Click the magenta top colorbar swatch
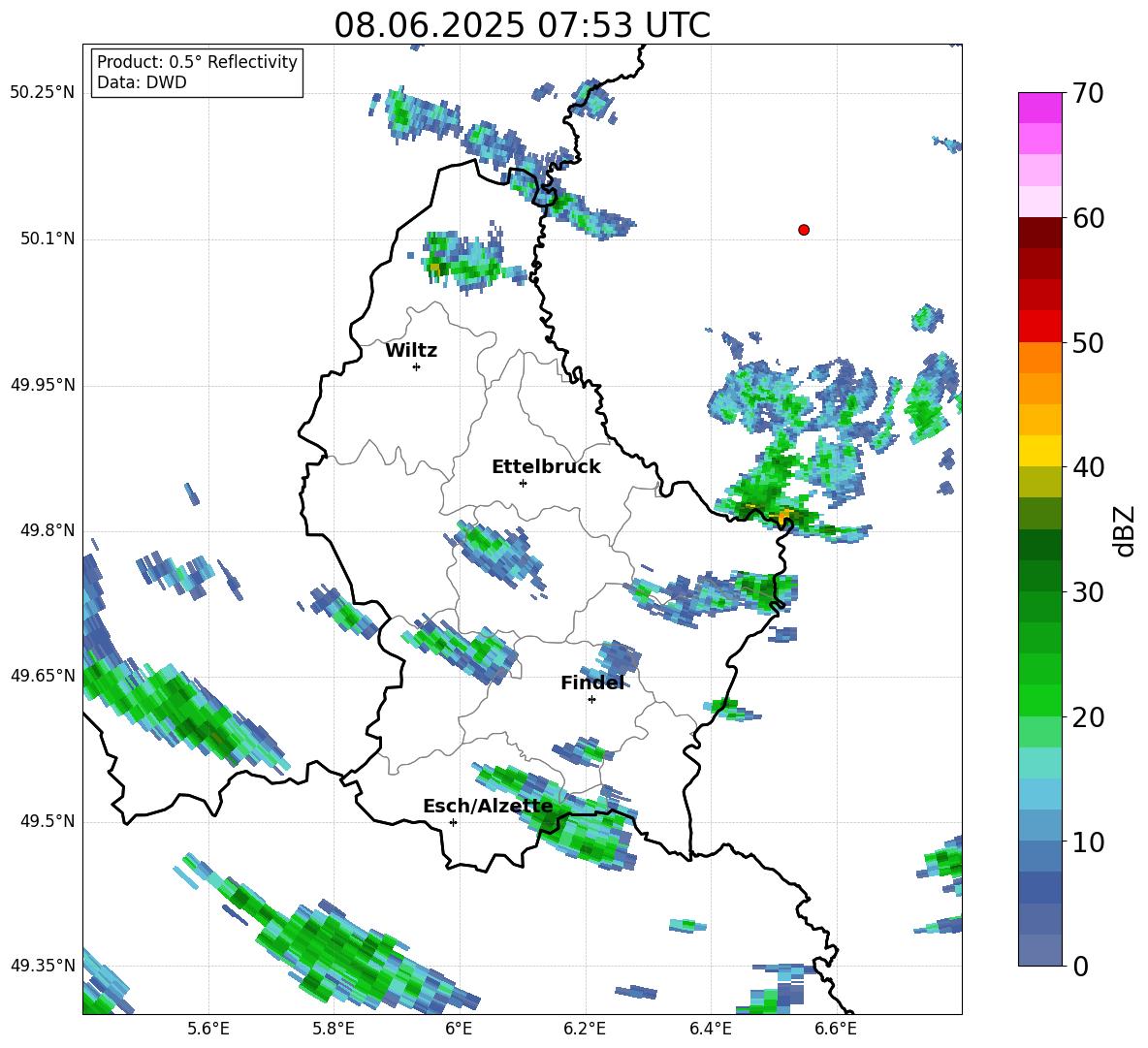The height and width of the screenshot is (1048, 1148). tap(1039, 108)
